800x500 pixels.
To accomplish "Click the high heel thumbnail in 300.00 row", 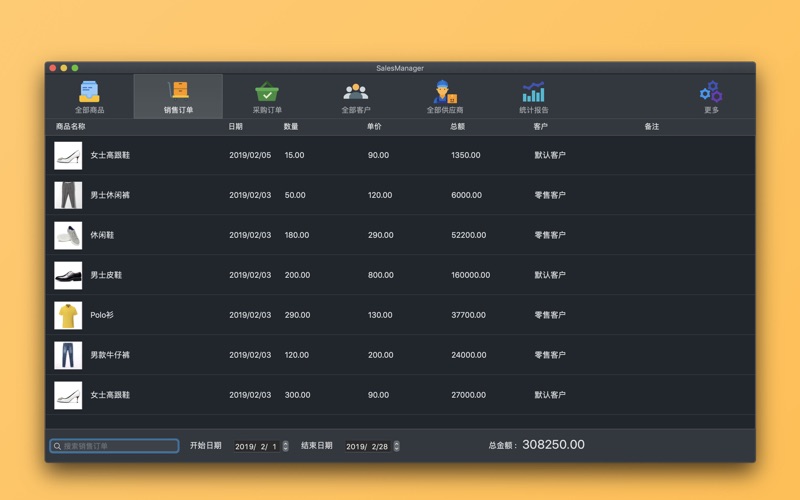I will [68, 395].
